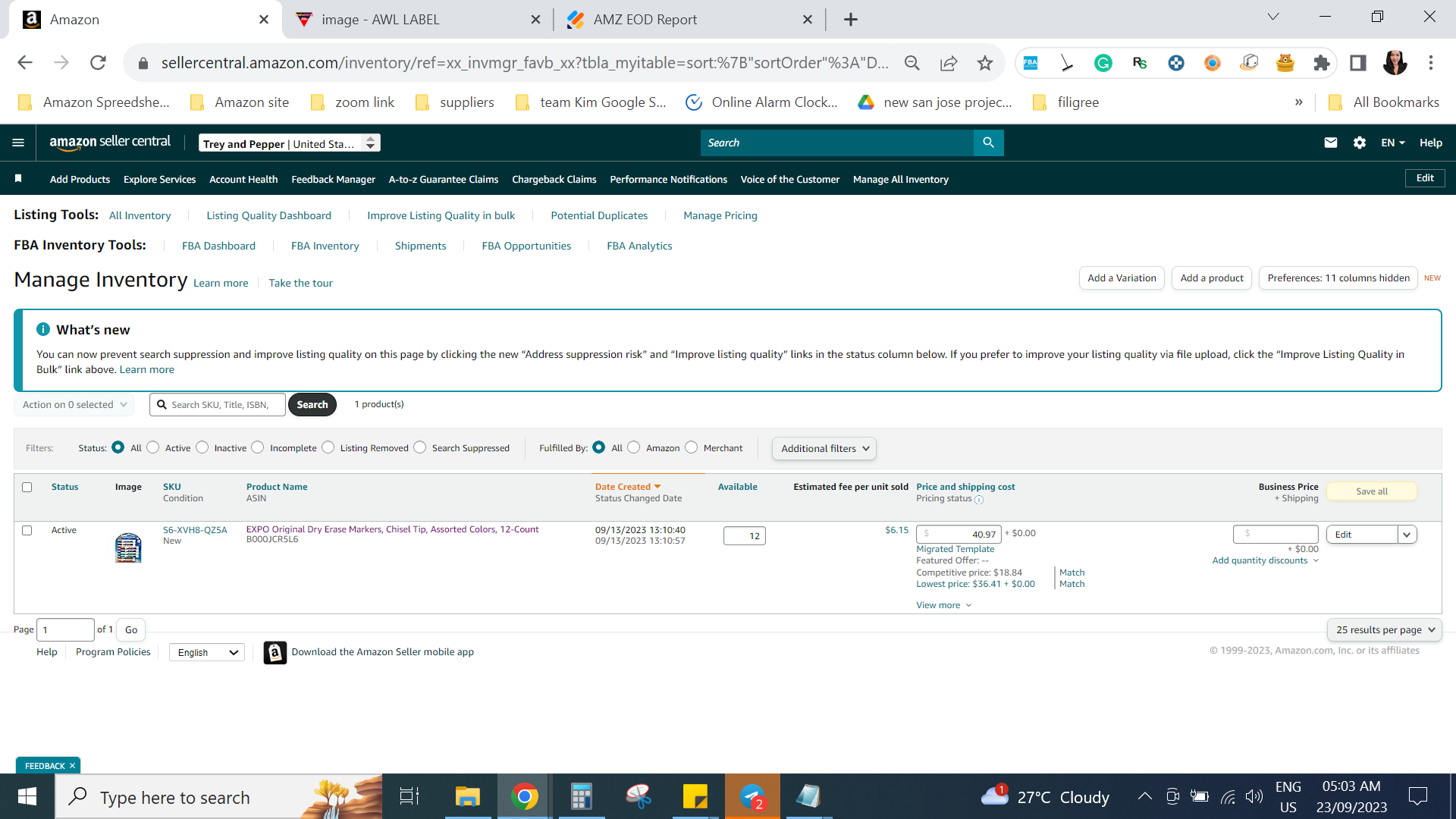The image size is (1456, 819).
Task: Select the Inactive status filter
Action: 202,447
